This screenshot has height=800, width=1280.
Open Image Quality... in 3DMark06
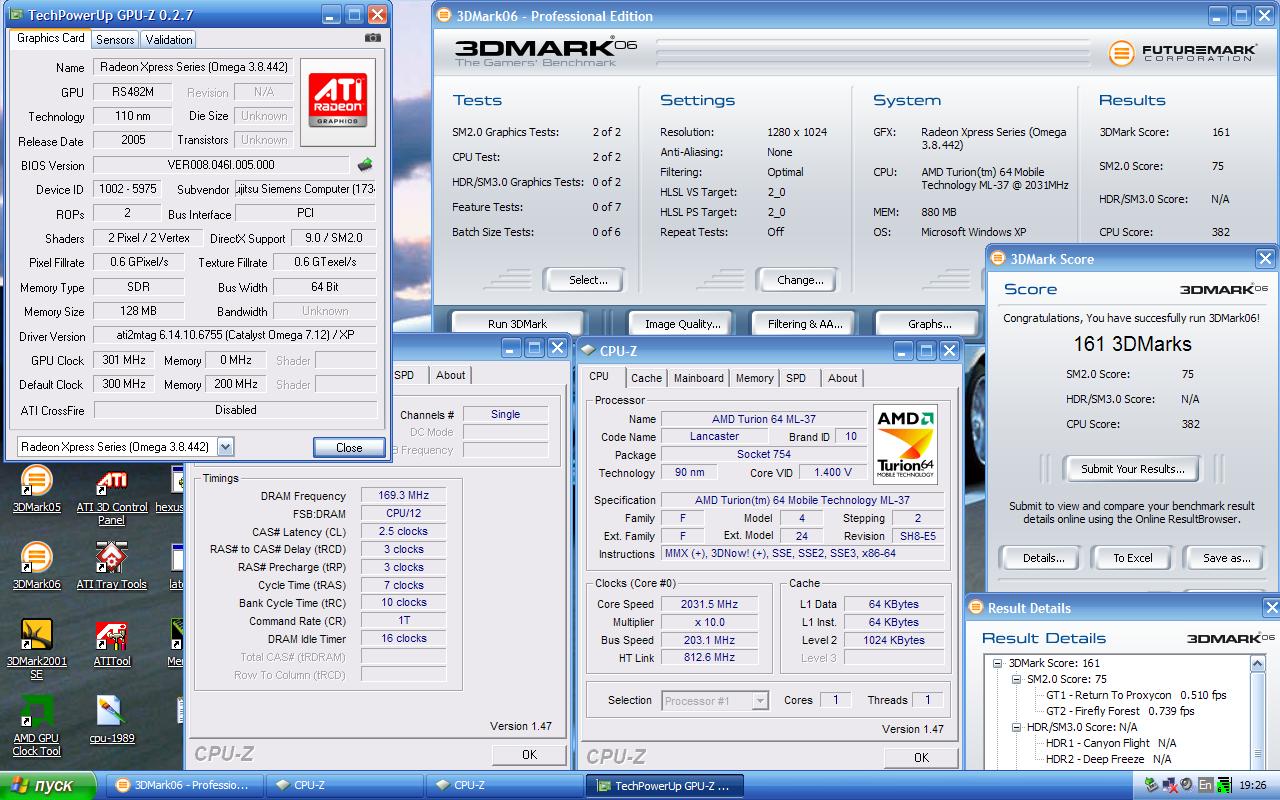click(x=682, y=324)
